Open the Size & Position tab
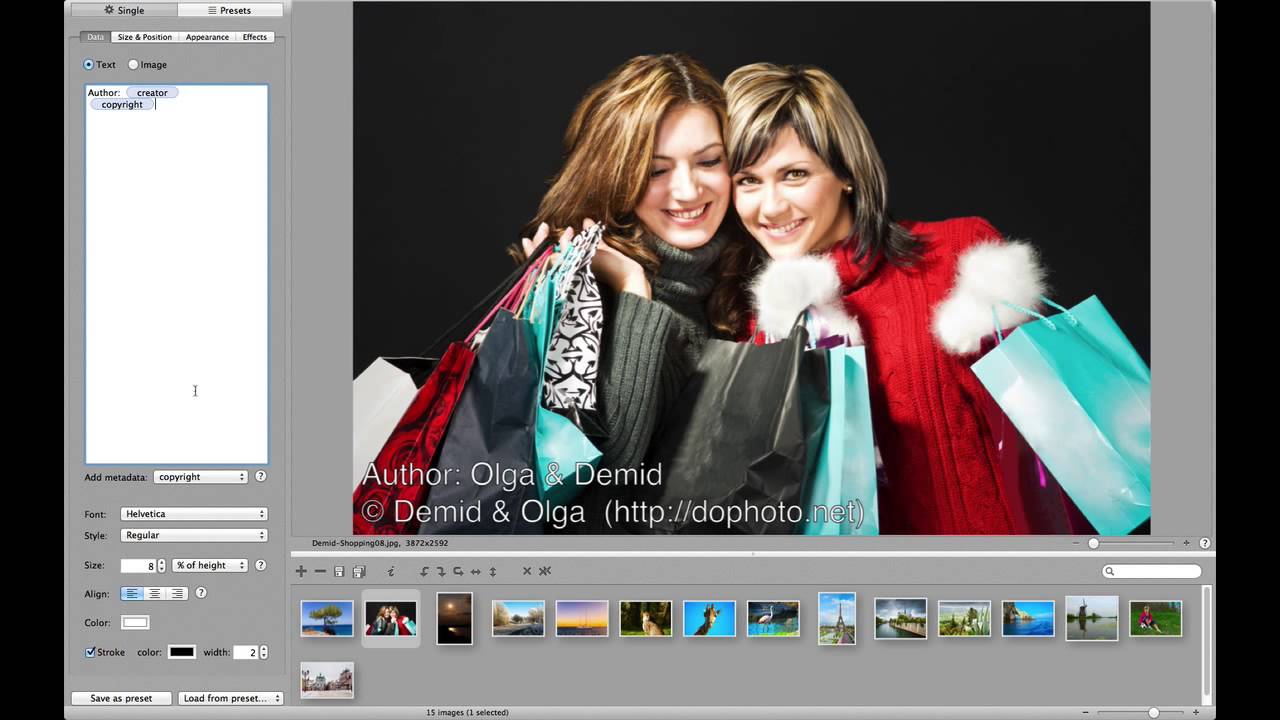 click(x=145, y=37)
